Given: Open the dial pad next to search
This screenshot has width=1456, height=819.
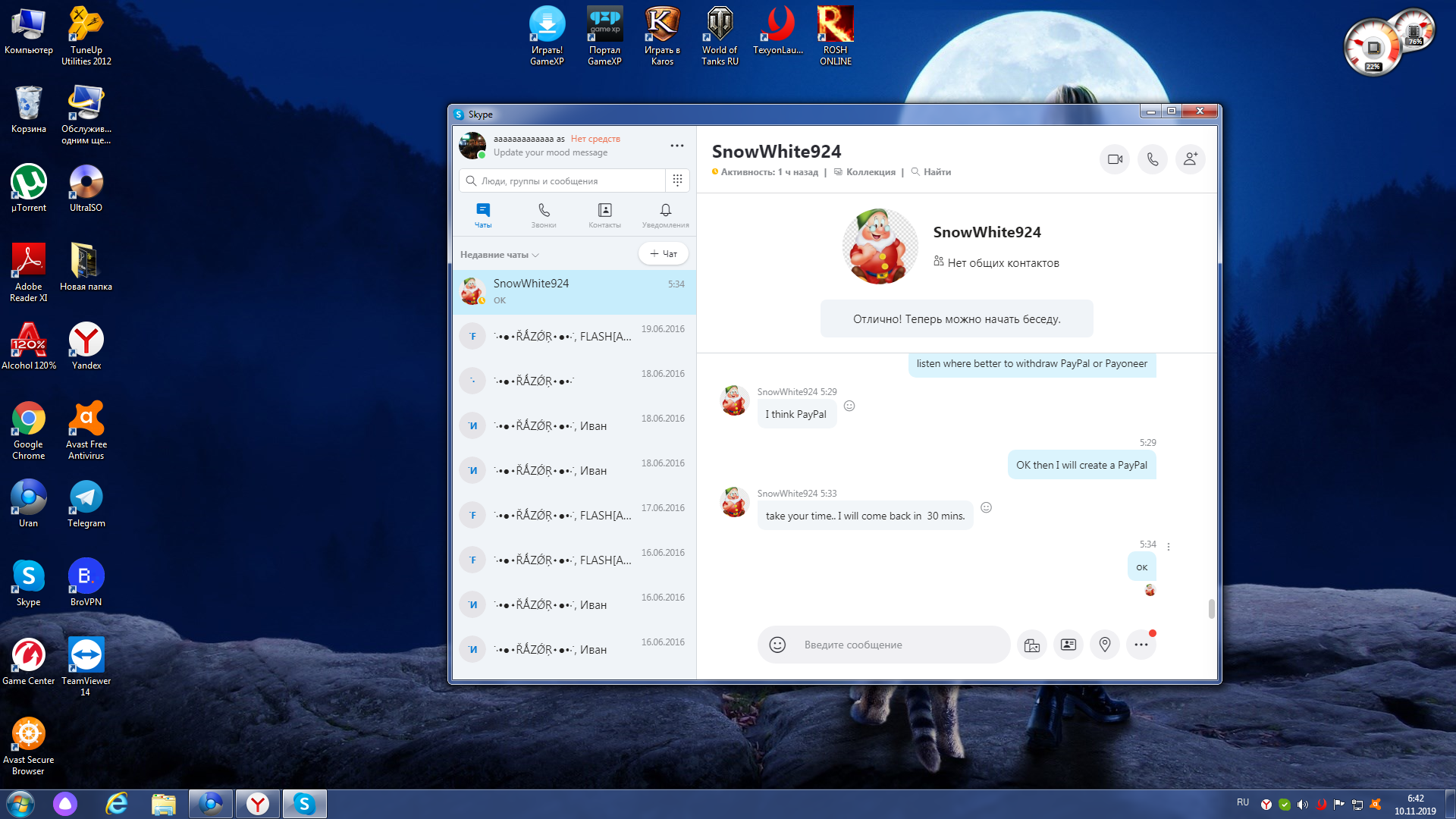Looking at the screenshot, I should pyautogui.click(x=677, y=180).
